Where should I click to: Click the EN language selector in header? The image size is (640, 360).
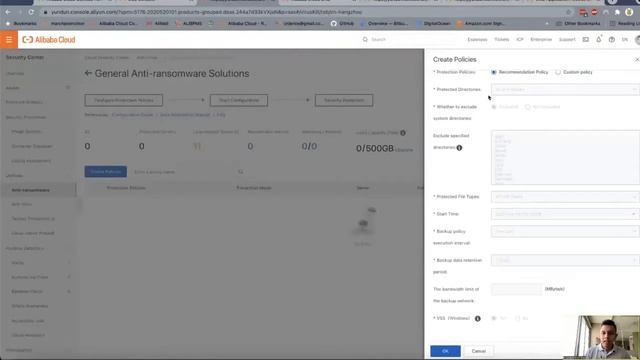[624, 40]
